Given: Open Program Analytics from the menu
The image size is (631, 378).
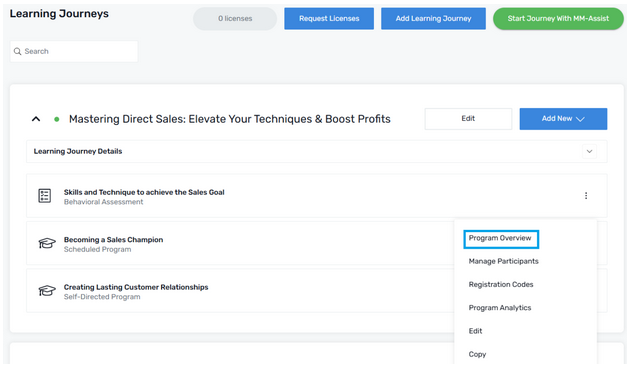Looking at the screenshot, I should (x=500, y=308).
